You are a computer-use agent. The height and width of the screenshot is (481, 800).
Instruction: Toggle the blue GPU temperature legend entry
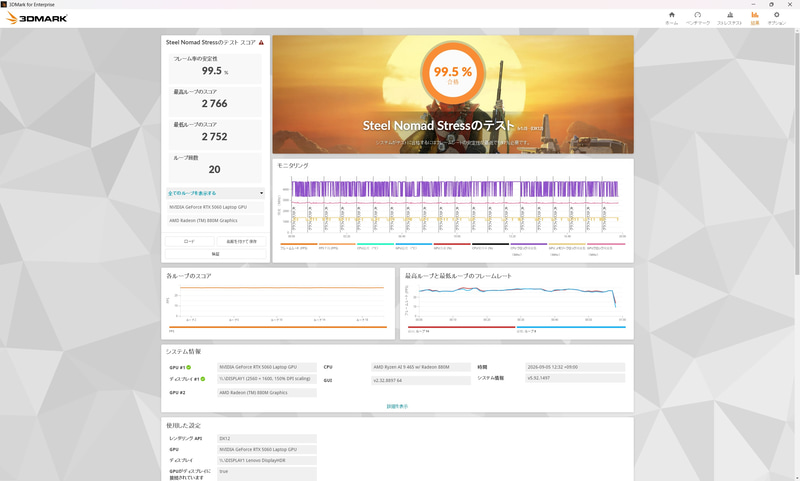pos(414,246)
